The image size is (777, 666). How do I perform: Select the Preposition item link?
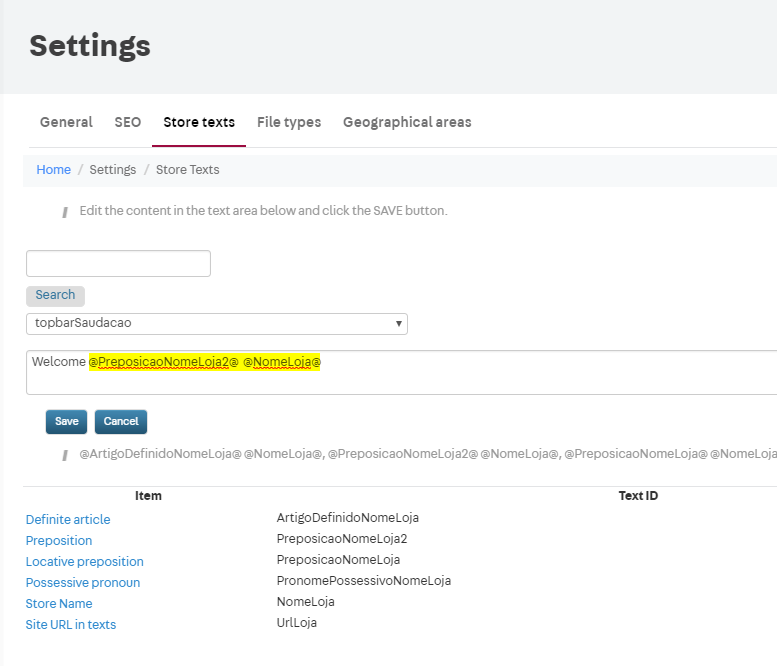pyautogui.click(x=59, y=541)
